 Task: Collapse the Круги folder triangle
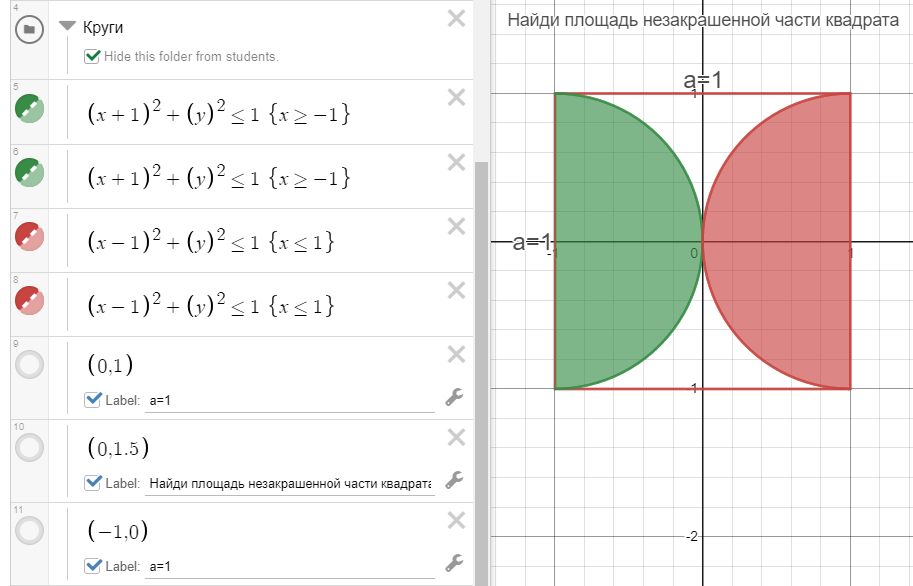pyautogui.click(x=68, y=26)
